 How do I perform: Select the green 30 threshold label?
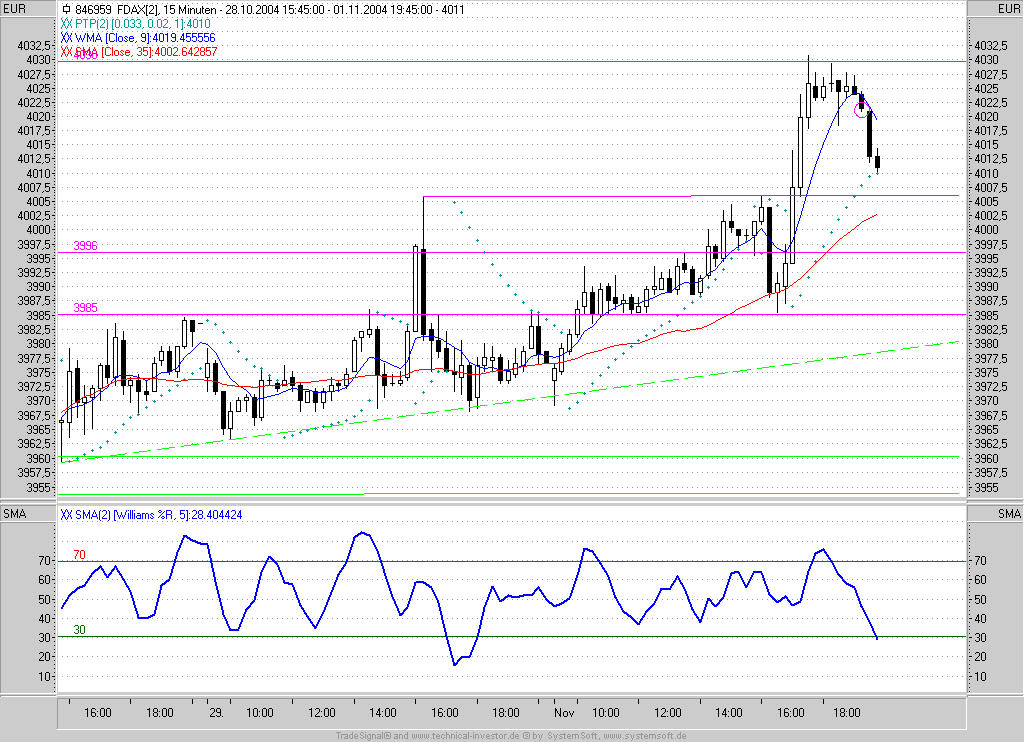[x=79, y=630]
